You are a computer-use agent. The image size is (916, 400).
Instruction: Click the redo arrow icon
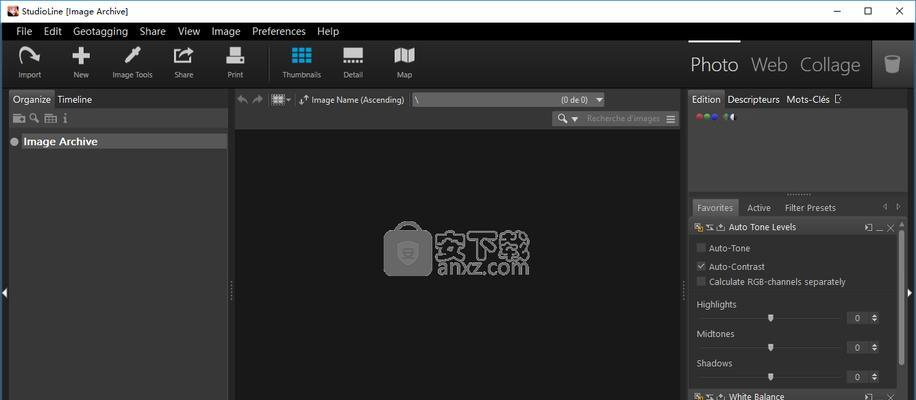[x=257, y=100]
